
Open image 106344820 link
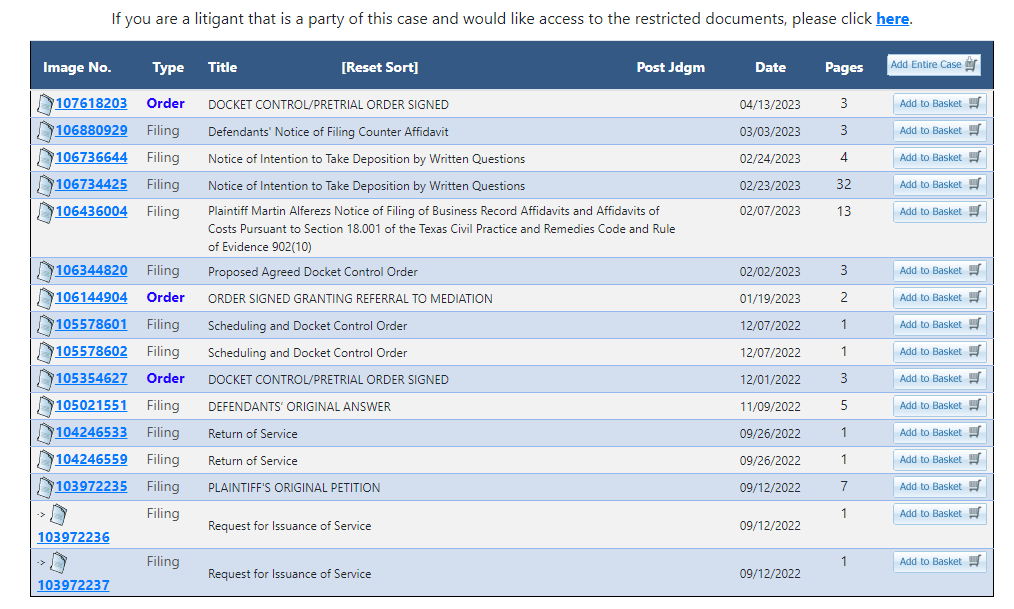[91, 271]
